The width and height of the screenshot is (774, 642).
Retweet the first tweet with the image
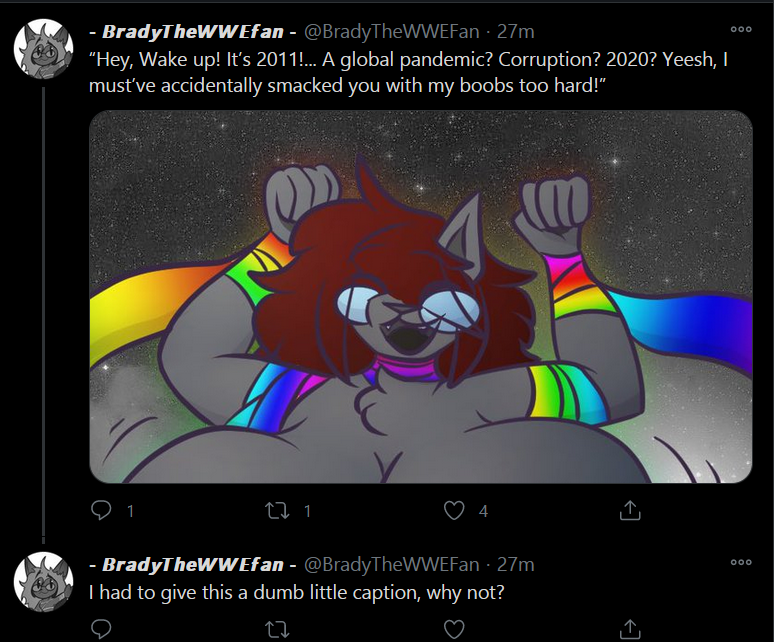(277, 511)
